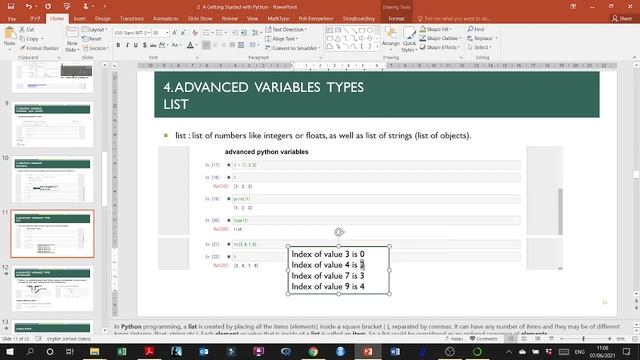Image resolution: width=640 pixels, height=360 pixels.
Task: Open Shape Outline options
Action: coord(441,38)
